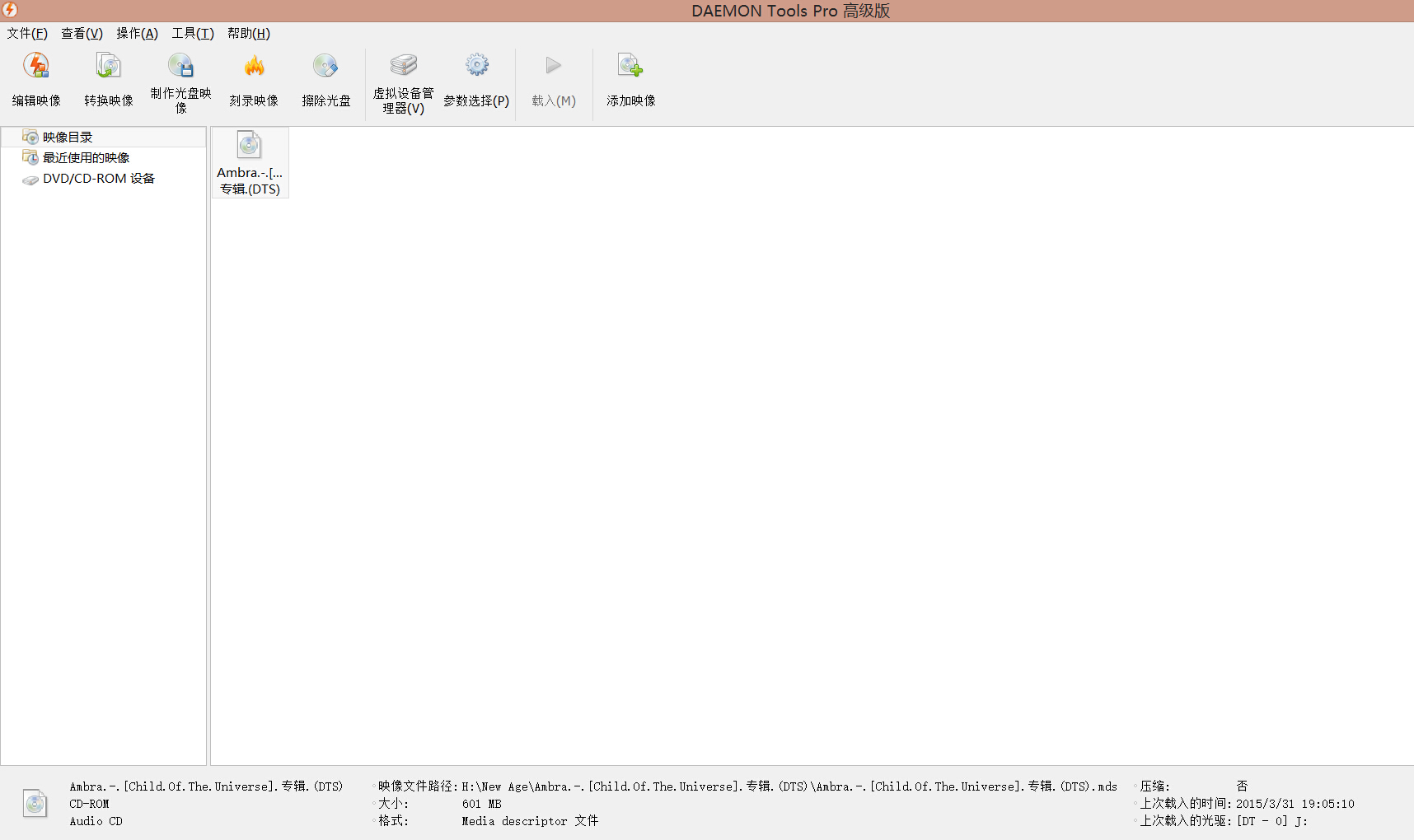Click the disc icon in the details panel
This screenshot has width=1414, height=840.
35,803
